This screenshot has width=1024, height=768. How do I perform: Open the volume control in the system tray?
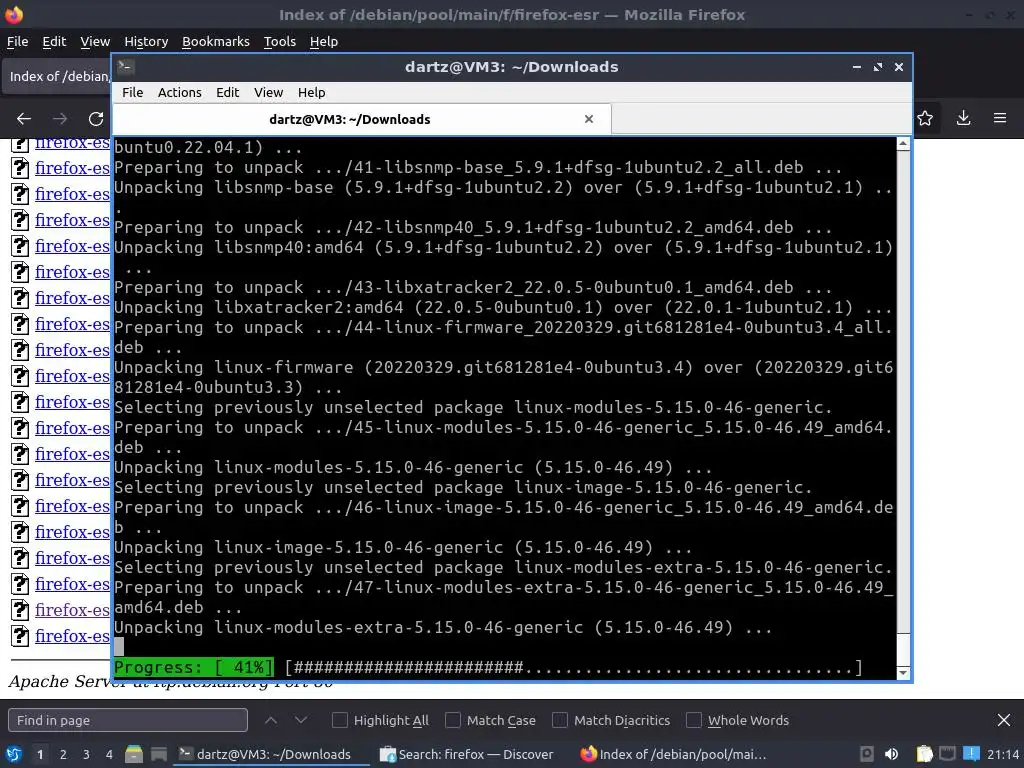pyautogui.click(x=891, y=754)
